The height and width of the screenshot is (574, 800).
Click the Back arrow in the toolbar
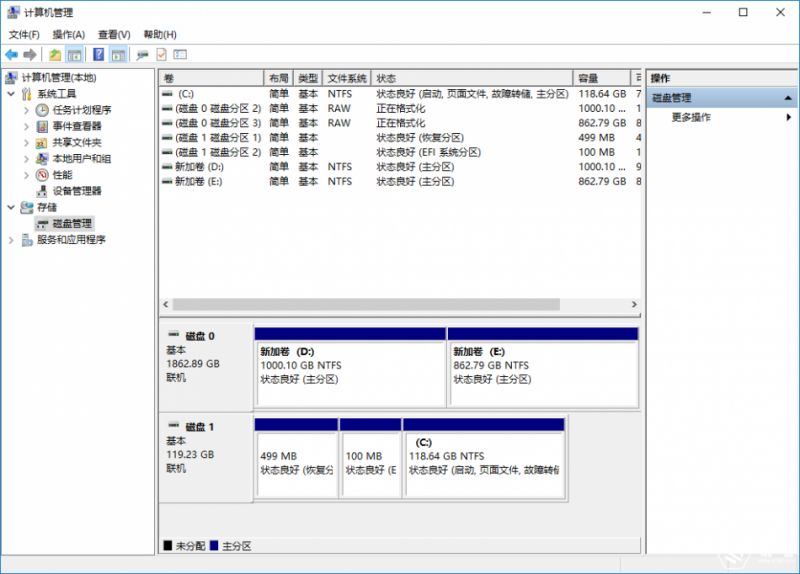pyautogui.click(x=11, y=54)
